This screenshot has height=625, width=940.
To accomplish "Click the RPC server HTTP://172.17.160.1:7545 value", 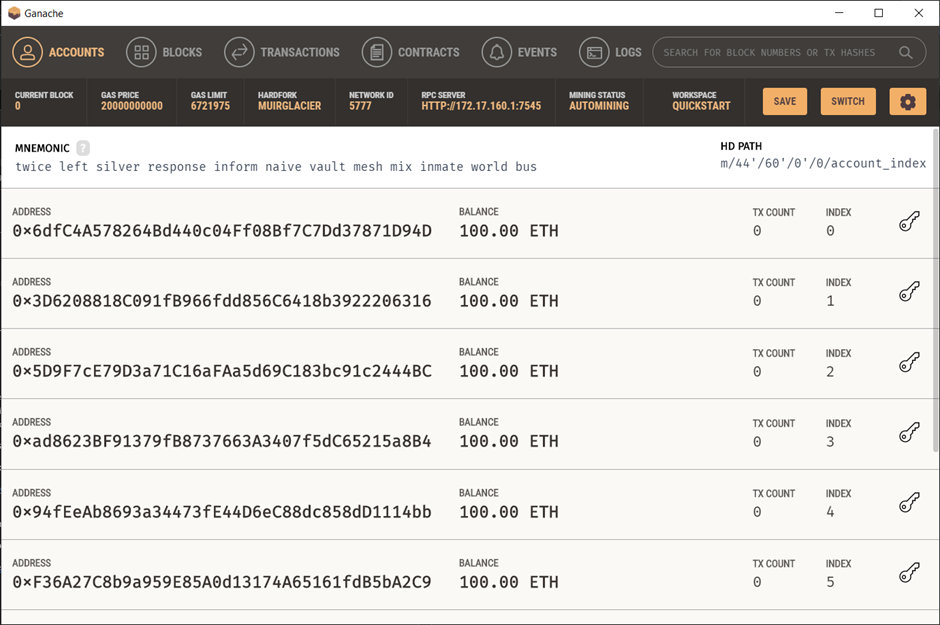I will [481, 106].
